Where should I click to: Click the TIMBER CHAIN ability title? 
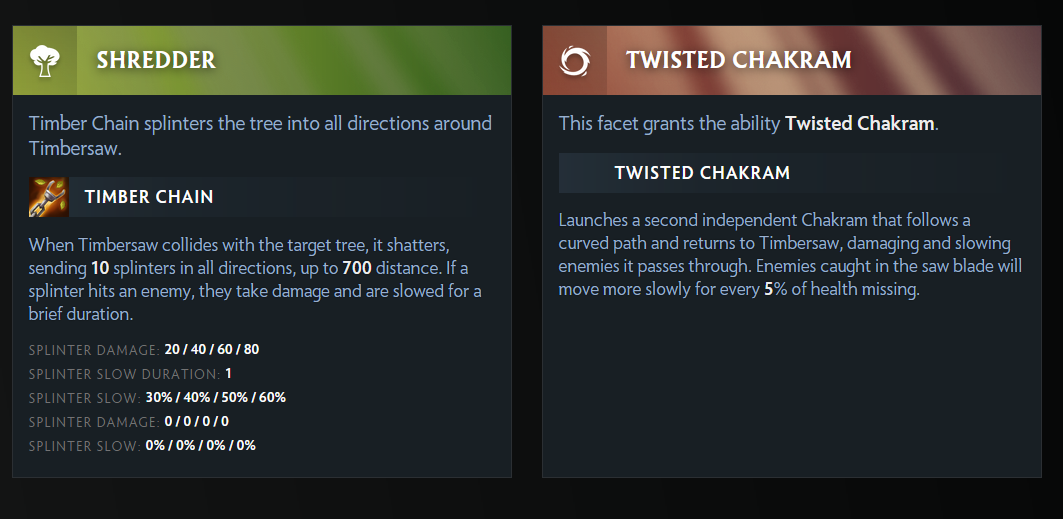click(x=149, y=197)
